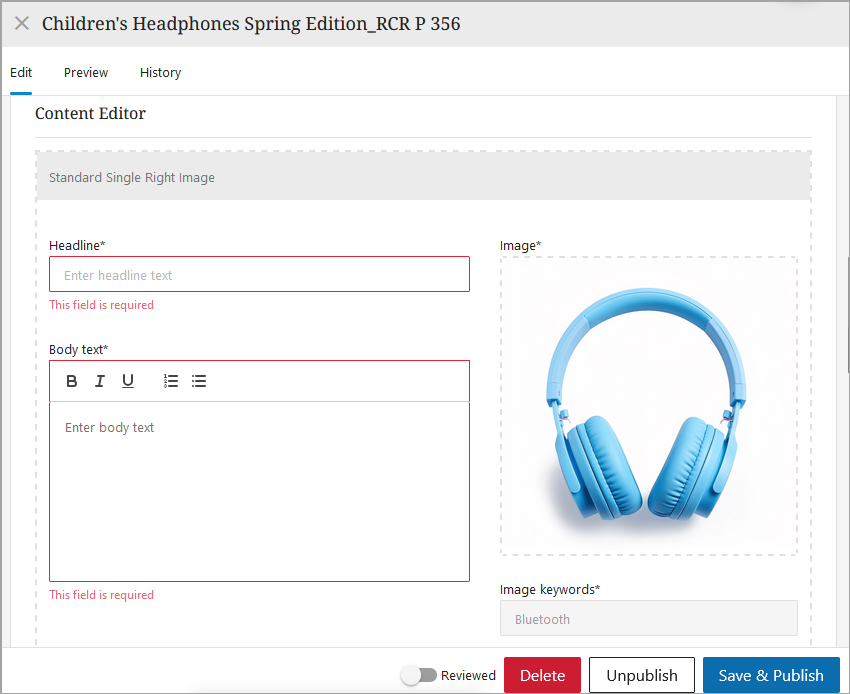The width and height of the screenshot is (850, 694).
Task: Click the Standard Single Right Image header
Action: [x=423, y=178]
